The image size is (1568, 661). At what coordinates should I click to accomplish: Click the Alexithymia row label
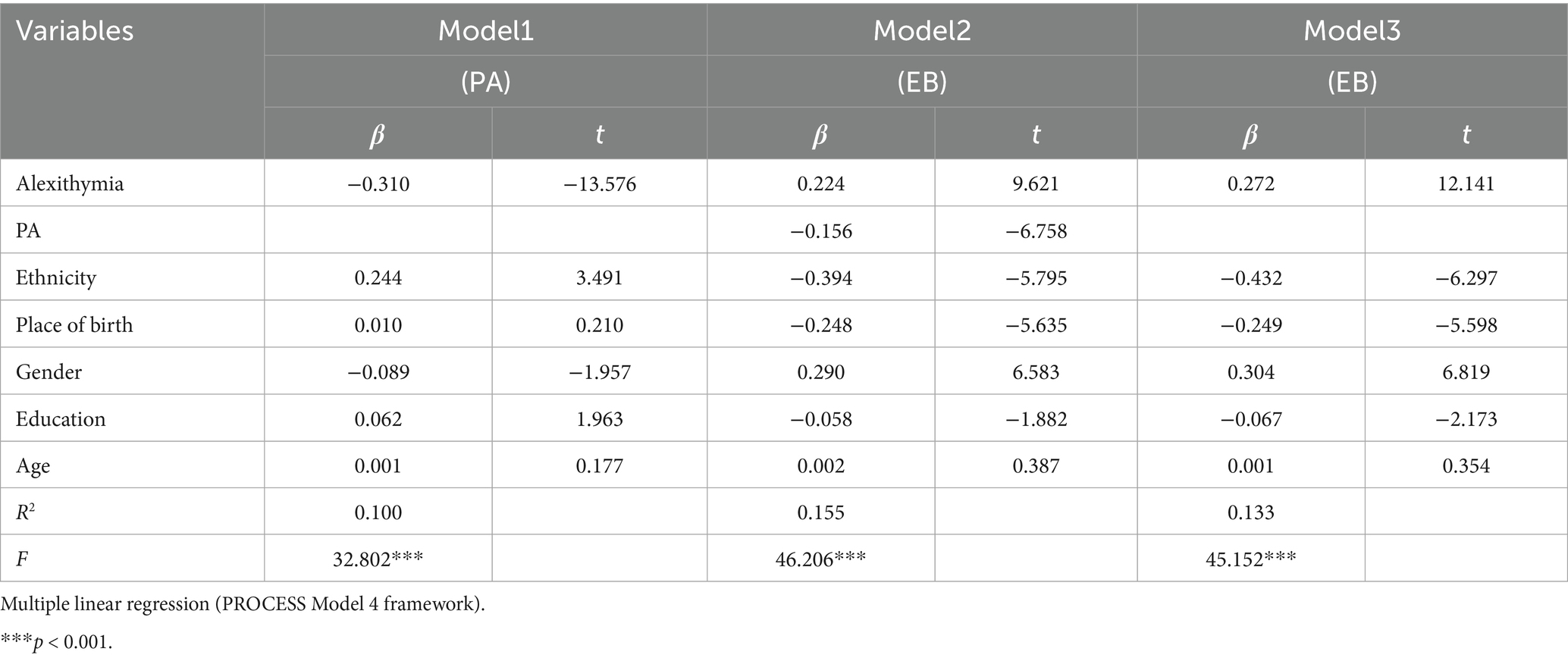click(70, 183)
